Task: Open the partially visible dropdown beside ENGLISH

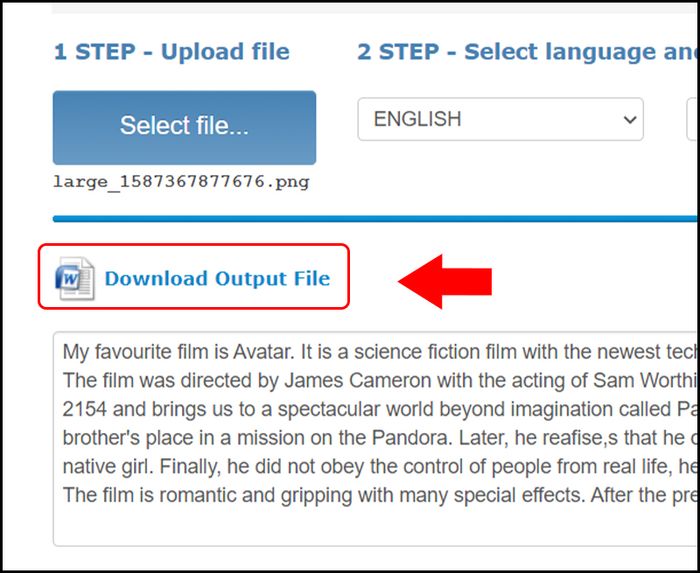Action: pos(693,119)
